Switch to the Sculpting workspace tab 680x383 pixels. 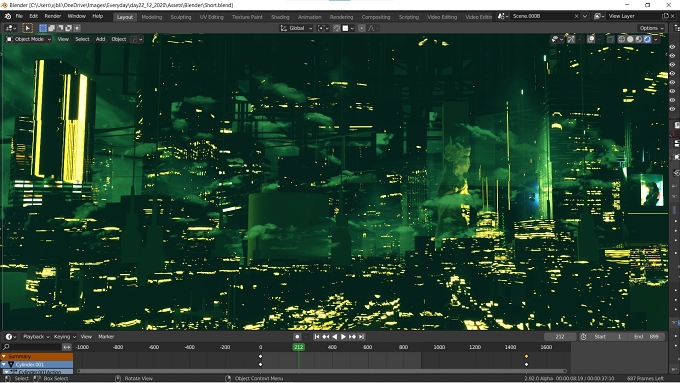click(180, 17)
